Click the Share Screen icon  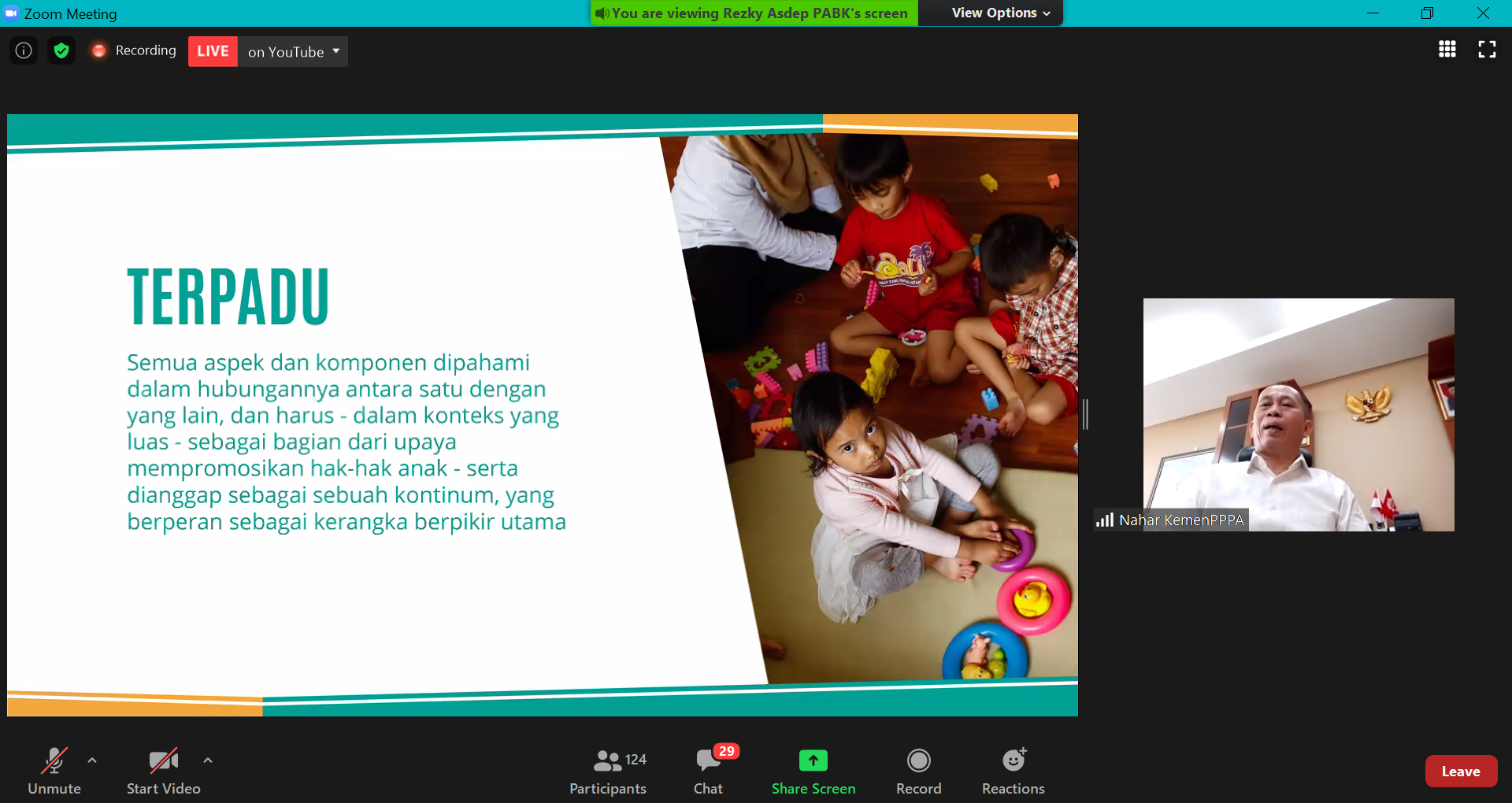(813, 760)
